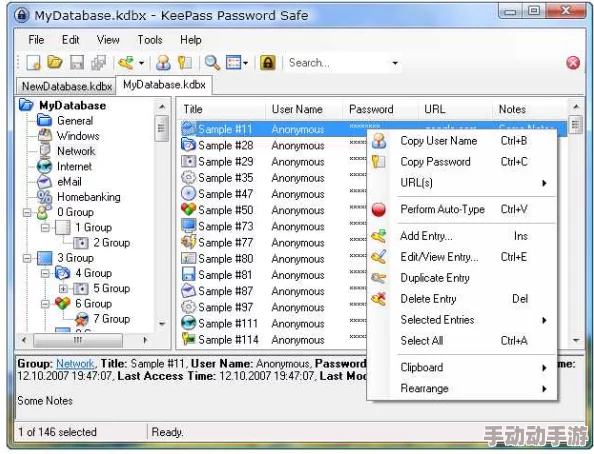The image size is (594, 454).
Task: Click the Save Database floppy icon
Action: pos(77,63)
